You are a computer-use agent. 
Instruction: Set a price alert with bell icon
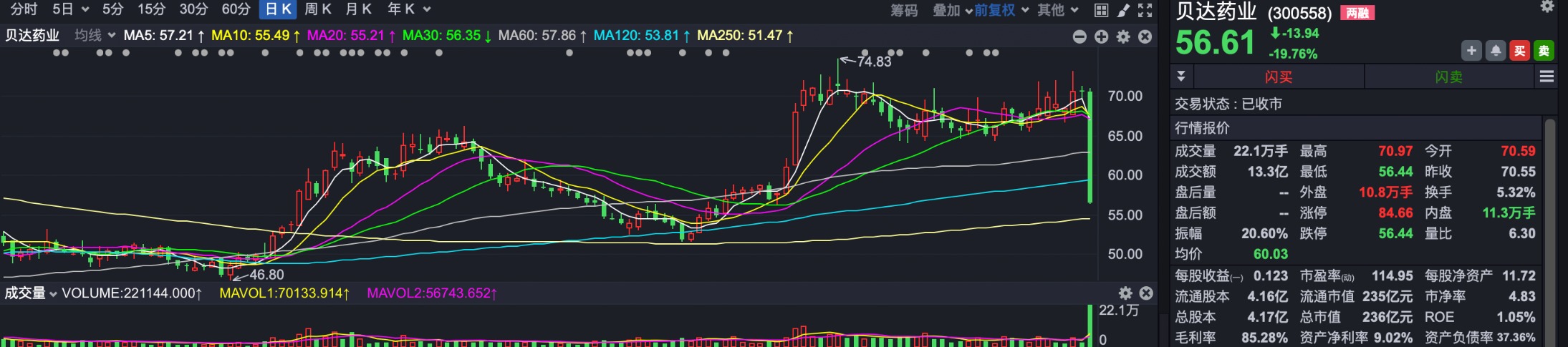1496,51
